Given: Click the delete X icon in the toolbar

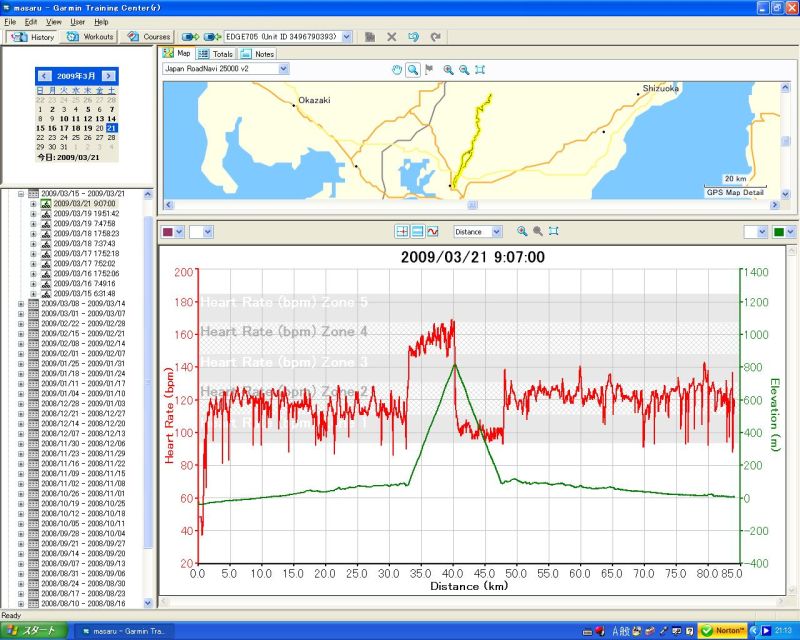Looking at the screenshot, I should pyautogui.click(x=392, y=37).
